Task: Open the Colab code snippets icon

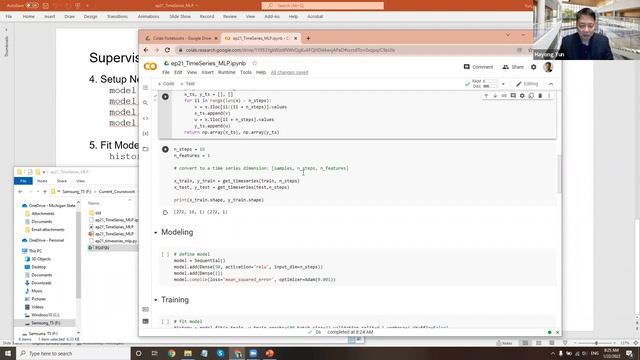Action: point(145,118)
